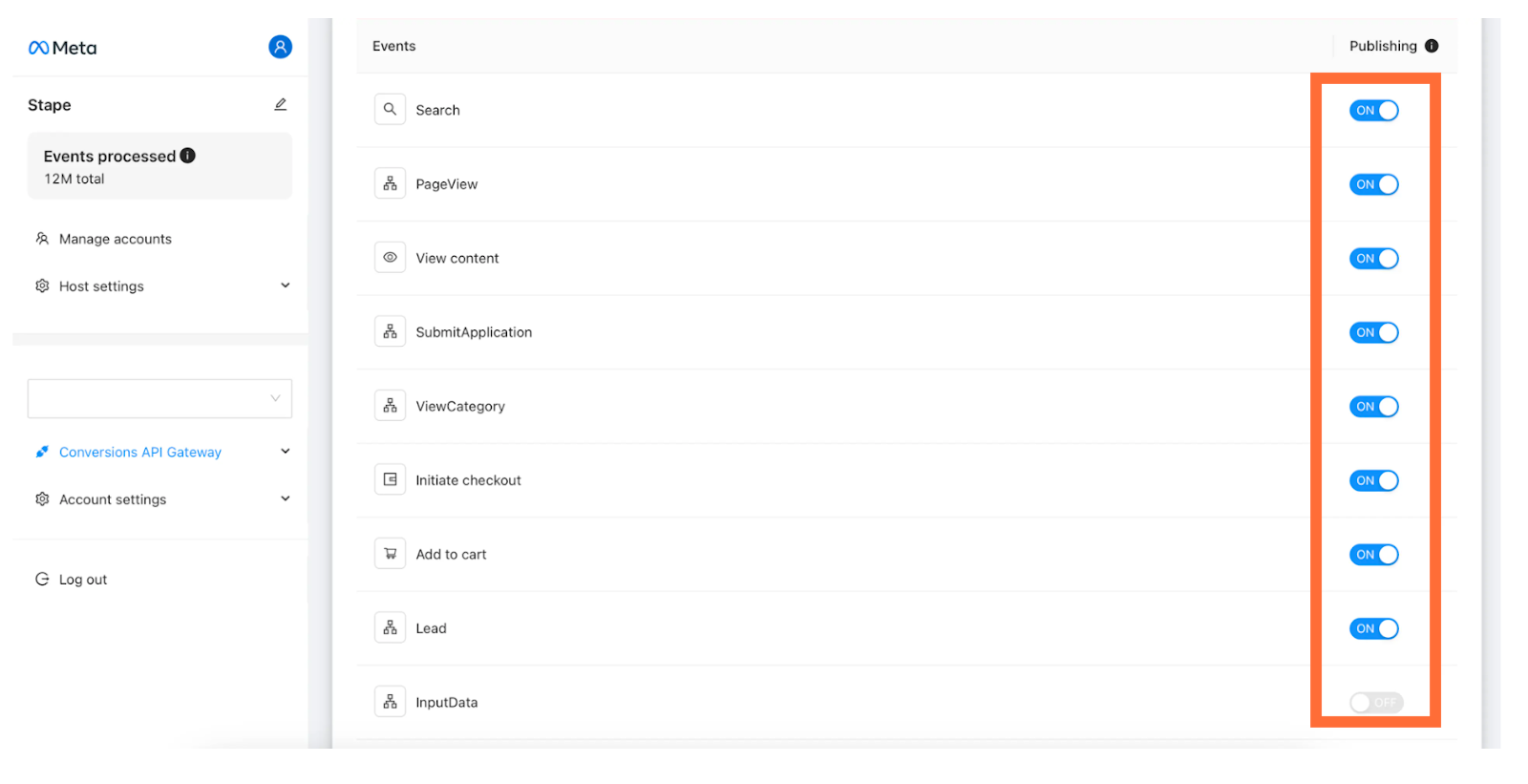
Task: Click the Initiate checkout wallet icon
Action: 390,480
